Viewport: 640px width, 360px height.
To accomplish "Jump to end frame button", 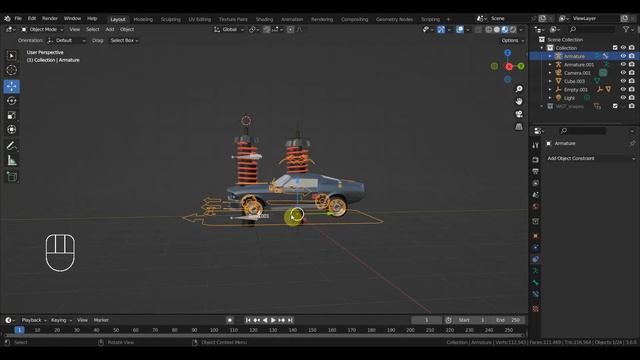I will pos(290,320).
